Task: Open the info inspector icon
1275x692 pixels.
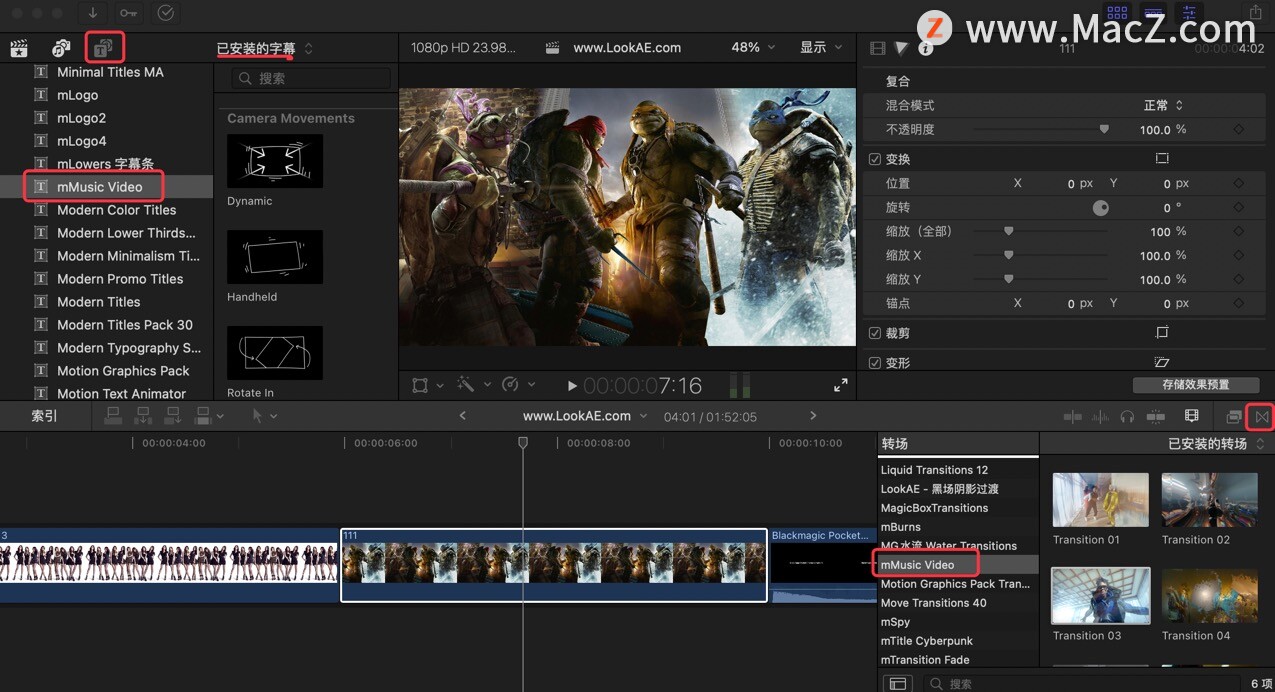Action: pyautogui.click(x=925, y=48)
